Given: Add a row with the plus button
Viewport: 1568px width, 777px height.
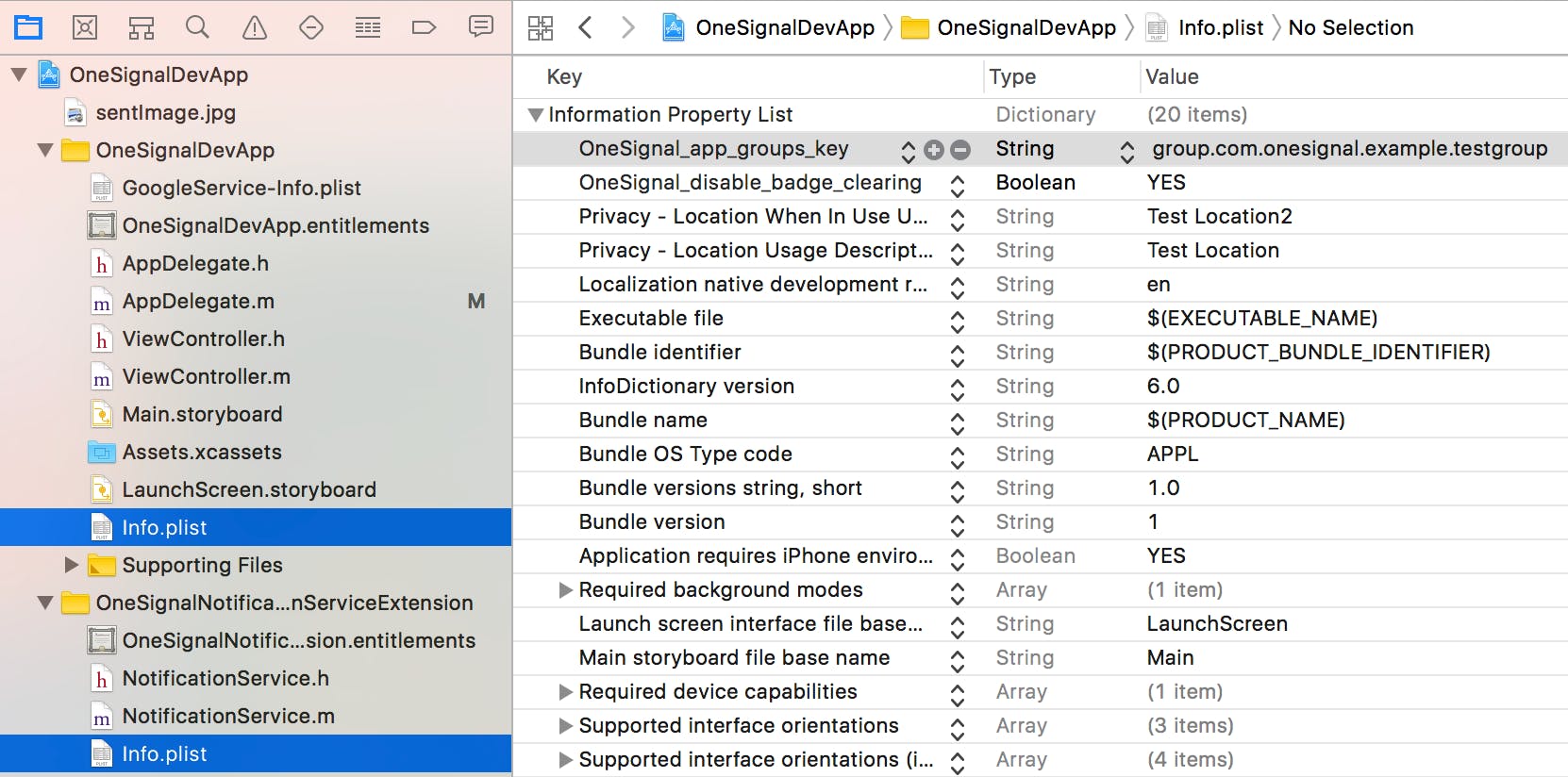Looking at the screenshot, I should [934, 149].
